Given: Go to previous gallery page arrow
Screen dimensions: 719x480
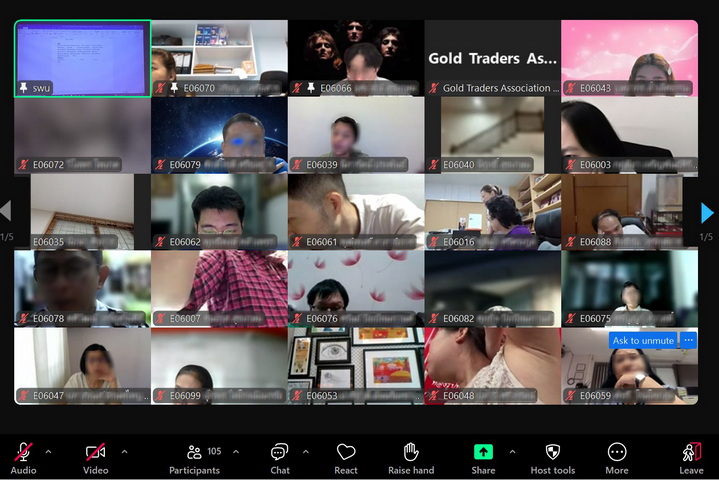Looking at the screenshot, I should (x=6, y=212).
